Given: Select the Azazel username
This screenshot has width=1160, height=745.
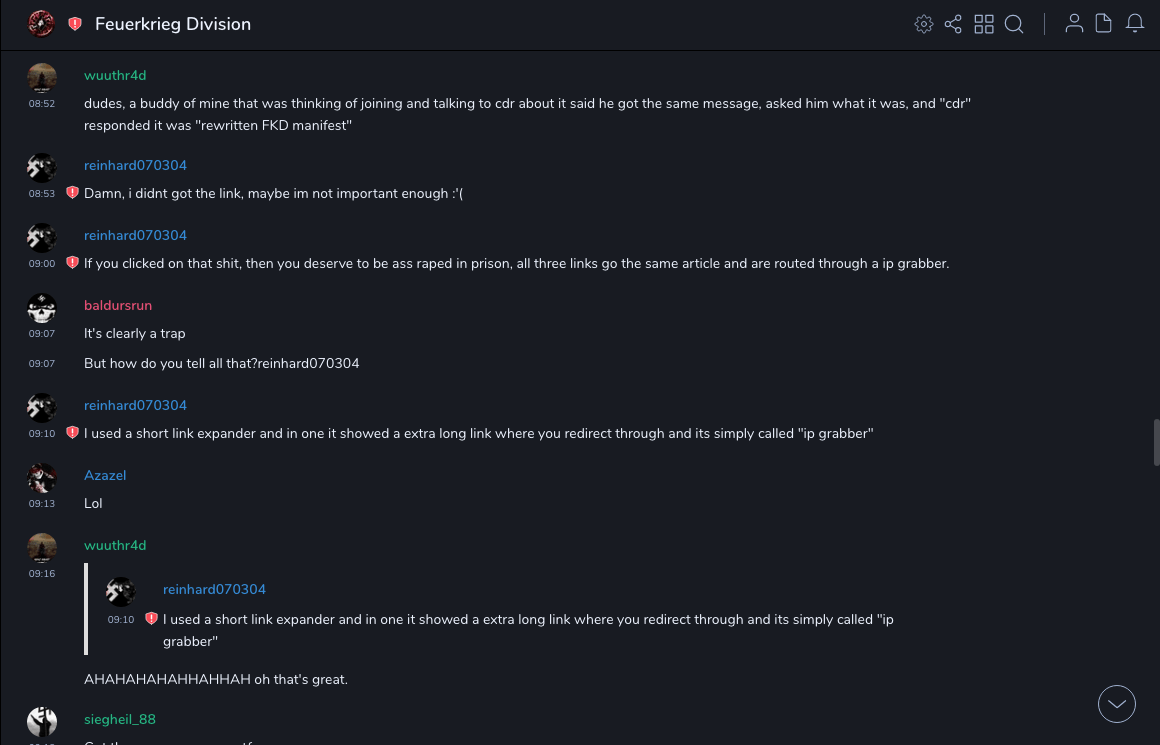Looking at the screenshot, I should [x=105, y=476].
